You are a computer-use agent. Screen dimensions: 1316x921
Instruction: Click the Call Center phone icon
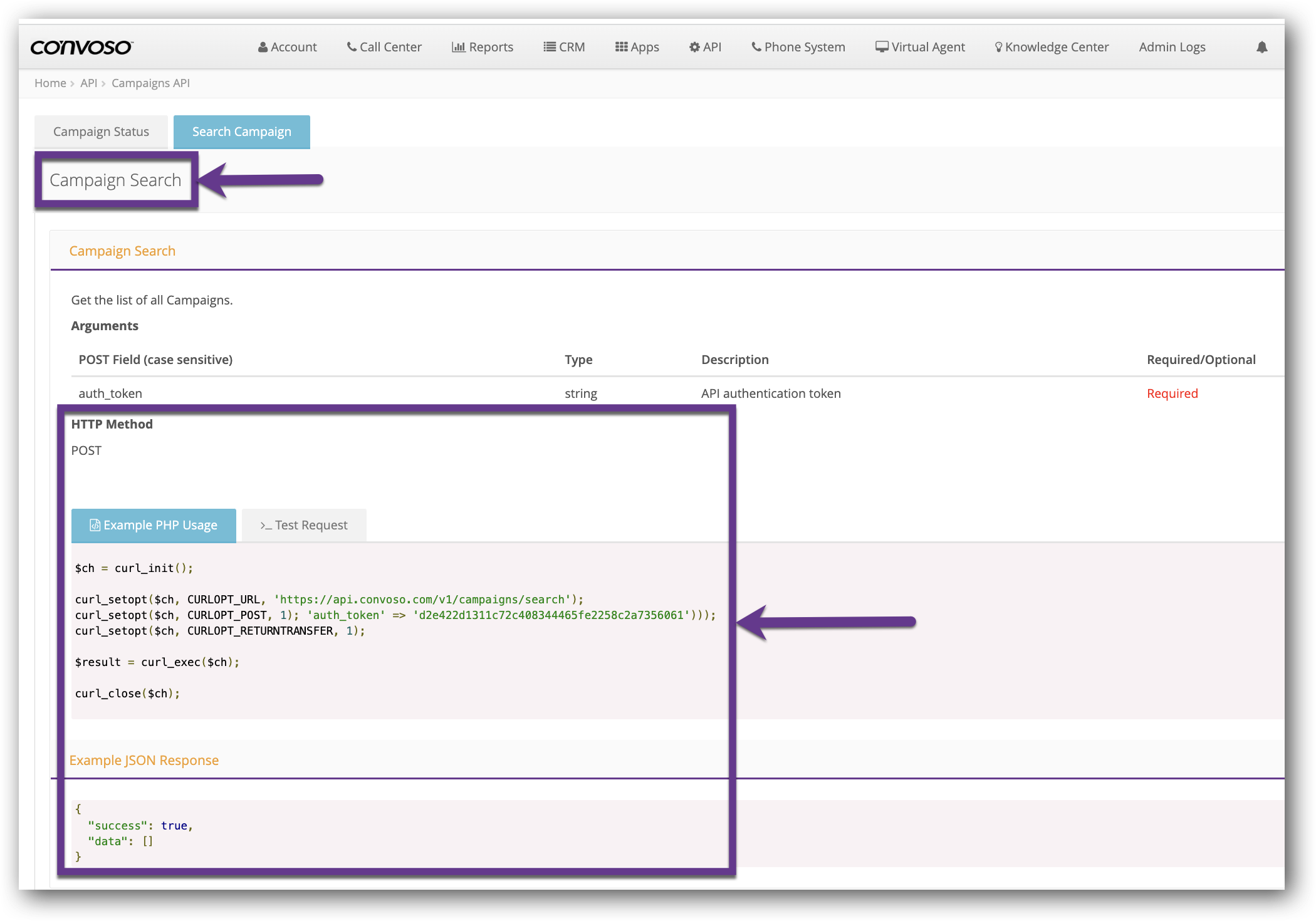pyautogui.click(x=352, y=47)
